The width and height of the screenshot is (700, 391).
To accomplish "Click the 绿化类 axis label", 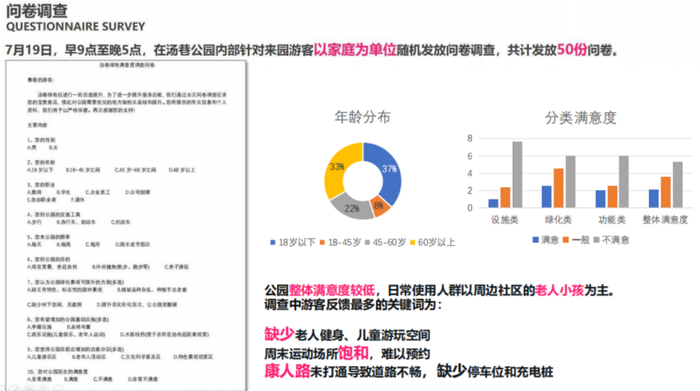I will click(558, 220).
